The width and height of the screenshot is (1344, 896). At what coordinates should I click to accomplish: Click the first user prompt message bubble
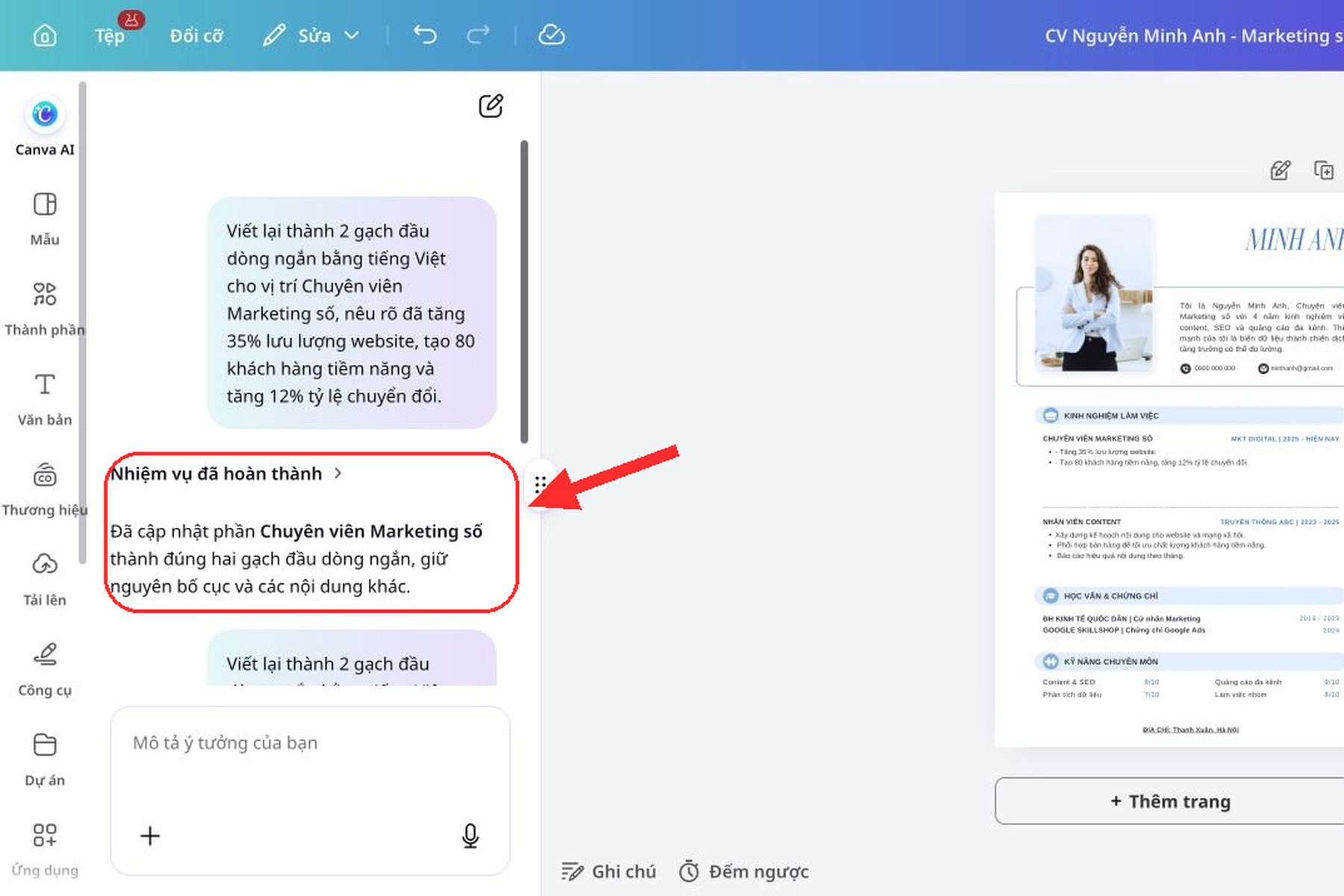[352, 313]
